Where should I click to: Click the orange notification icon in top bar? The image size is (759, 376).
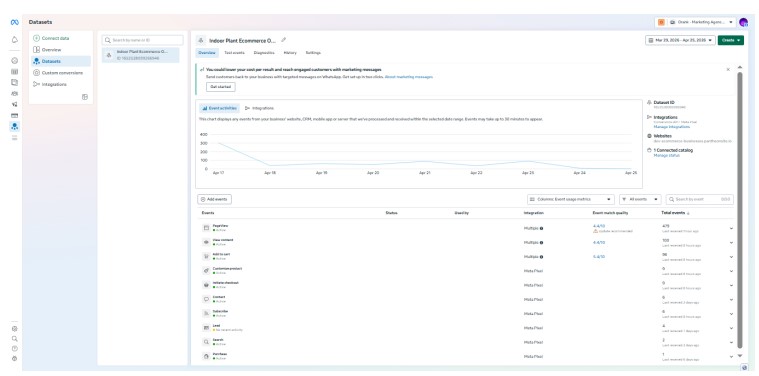(x=661, y=22)
